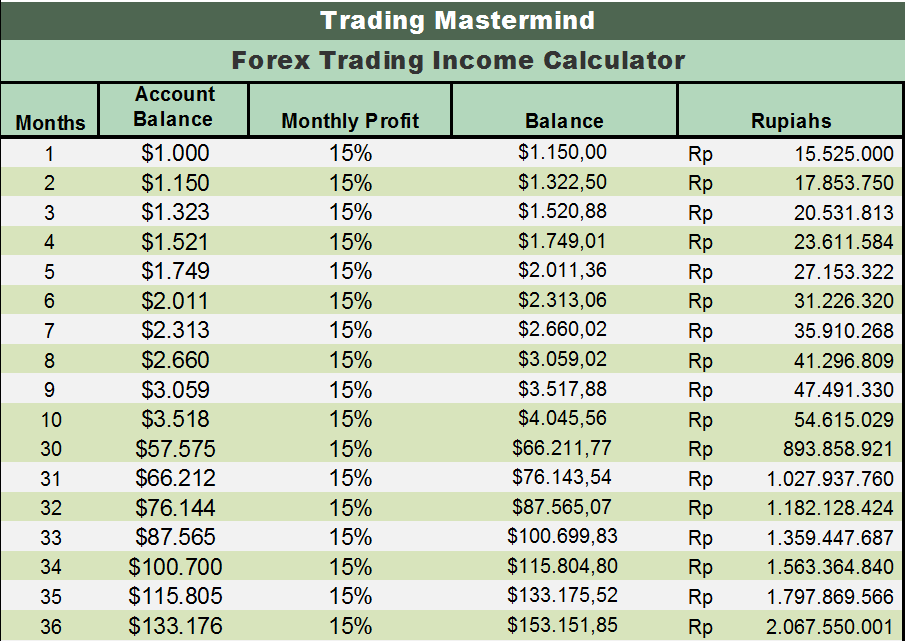
Task: Click the balance cell showing $100.699,83
Action: click(x=563, y=538)
